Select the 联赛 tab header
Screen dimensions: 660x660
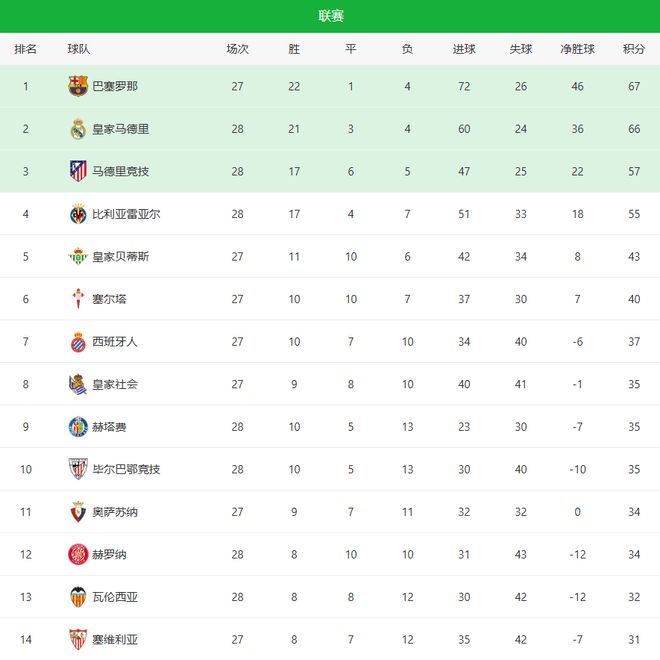tap(330, 16)
